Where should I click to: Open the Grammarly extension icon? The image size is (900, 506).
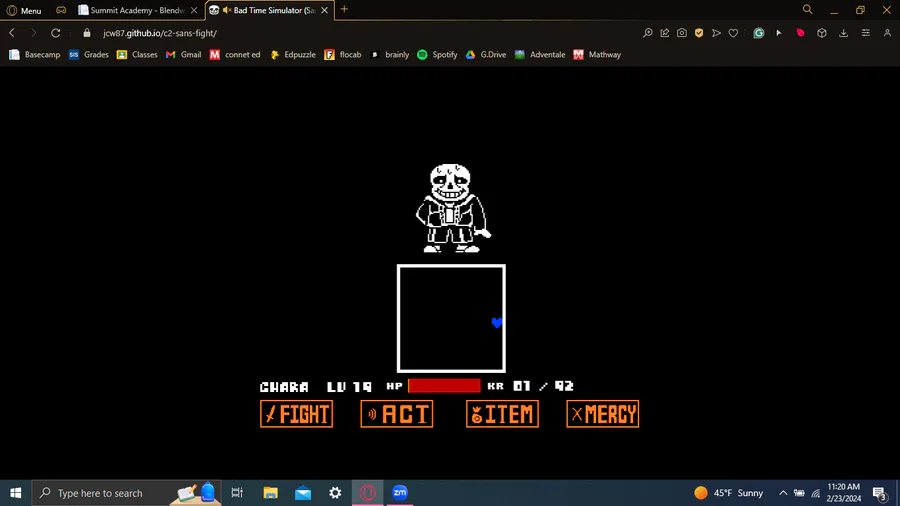point(759,33)
